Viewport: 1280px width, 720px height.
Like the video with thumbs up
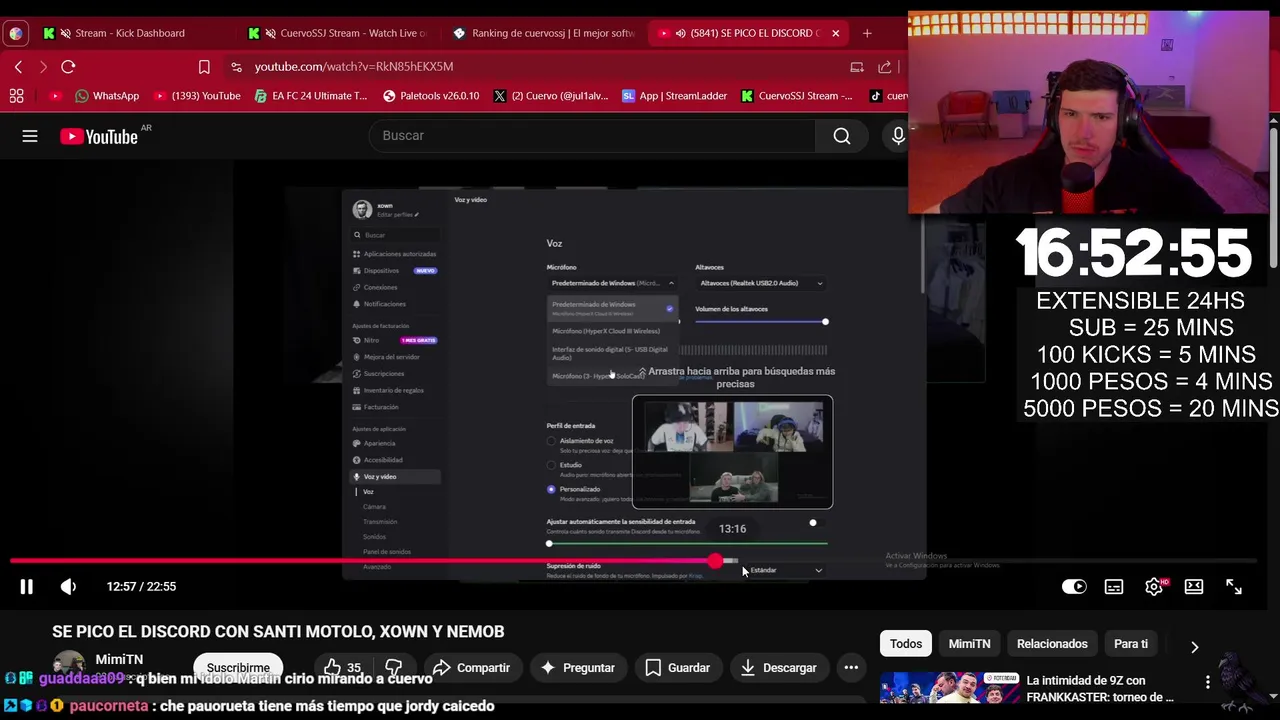342,668
